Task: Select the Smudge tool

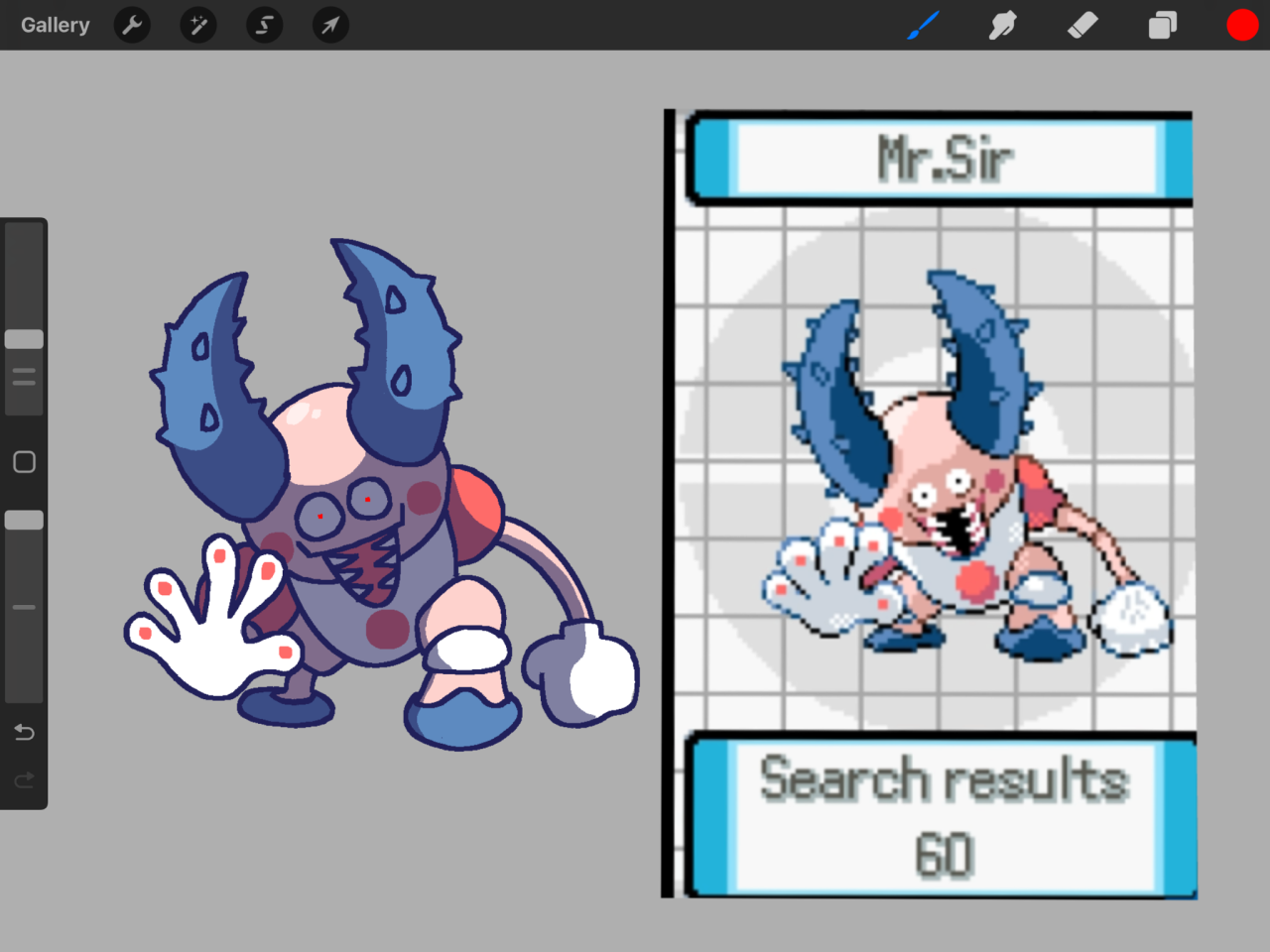Action: pos(1002,25)
